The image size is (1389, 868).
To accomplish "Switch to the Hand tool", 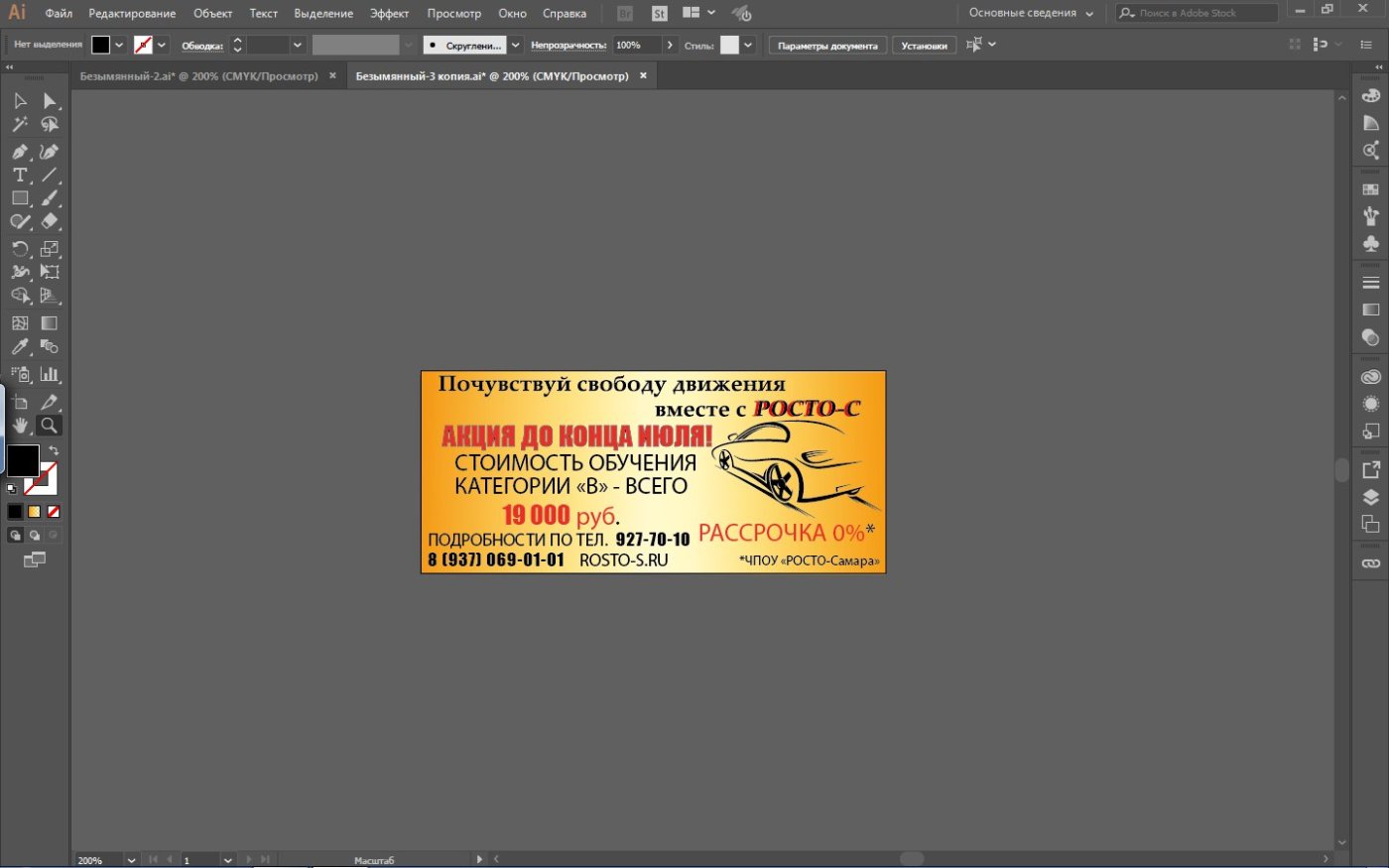I will (x=20, y=426).
